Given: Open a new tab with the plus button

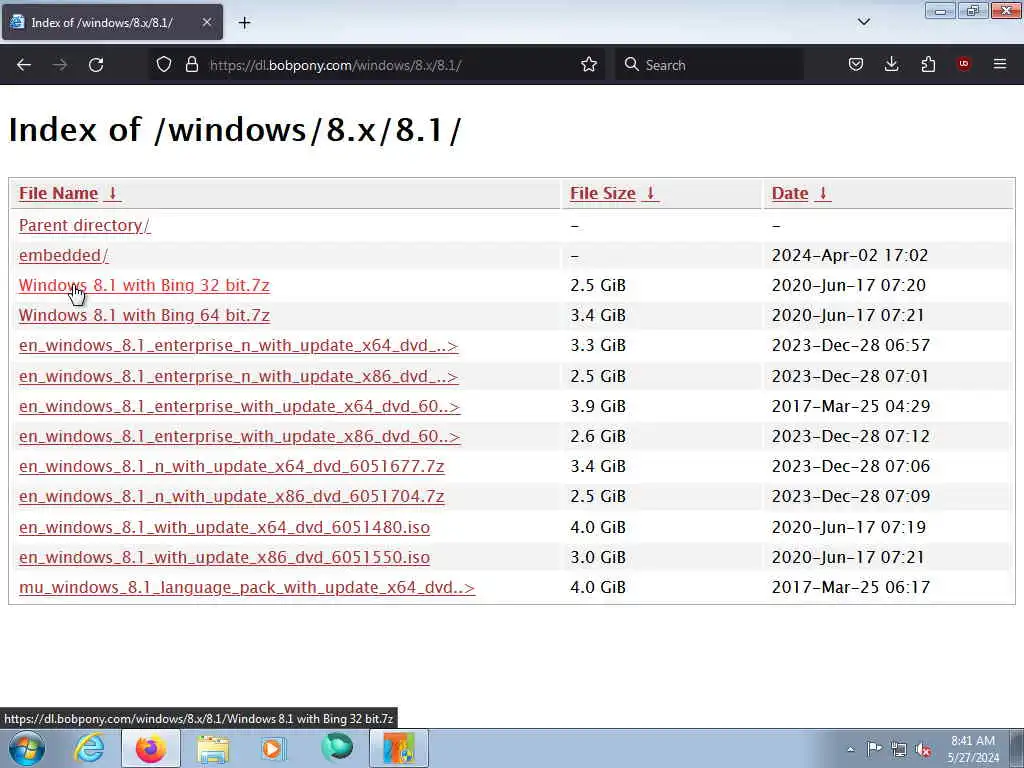Looking at the screenshot, I should click(244, 23).
